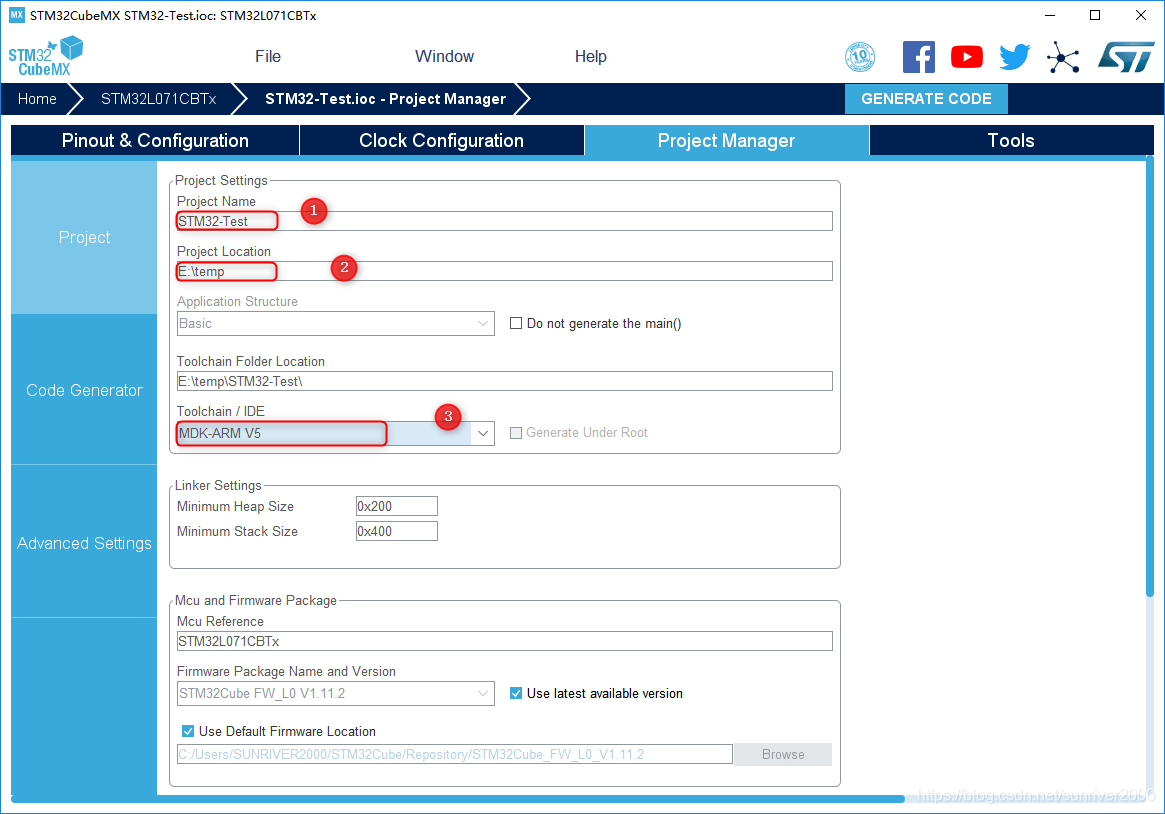The image size is (1165, 814).
Task: Select STM32-Test.ioc - Project Manager breadcrumb
Action: coord(386,99)
